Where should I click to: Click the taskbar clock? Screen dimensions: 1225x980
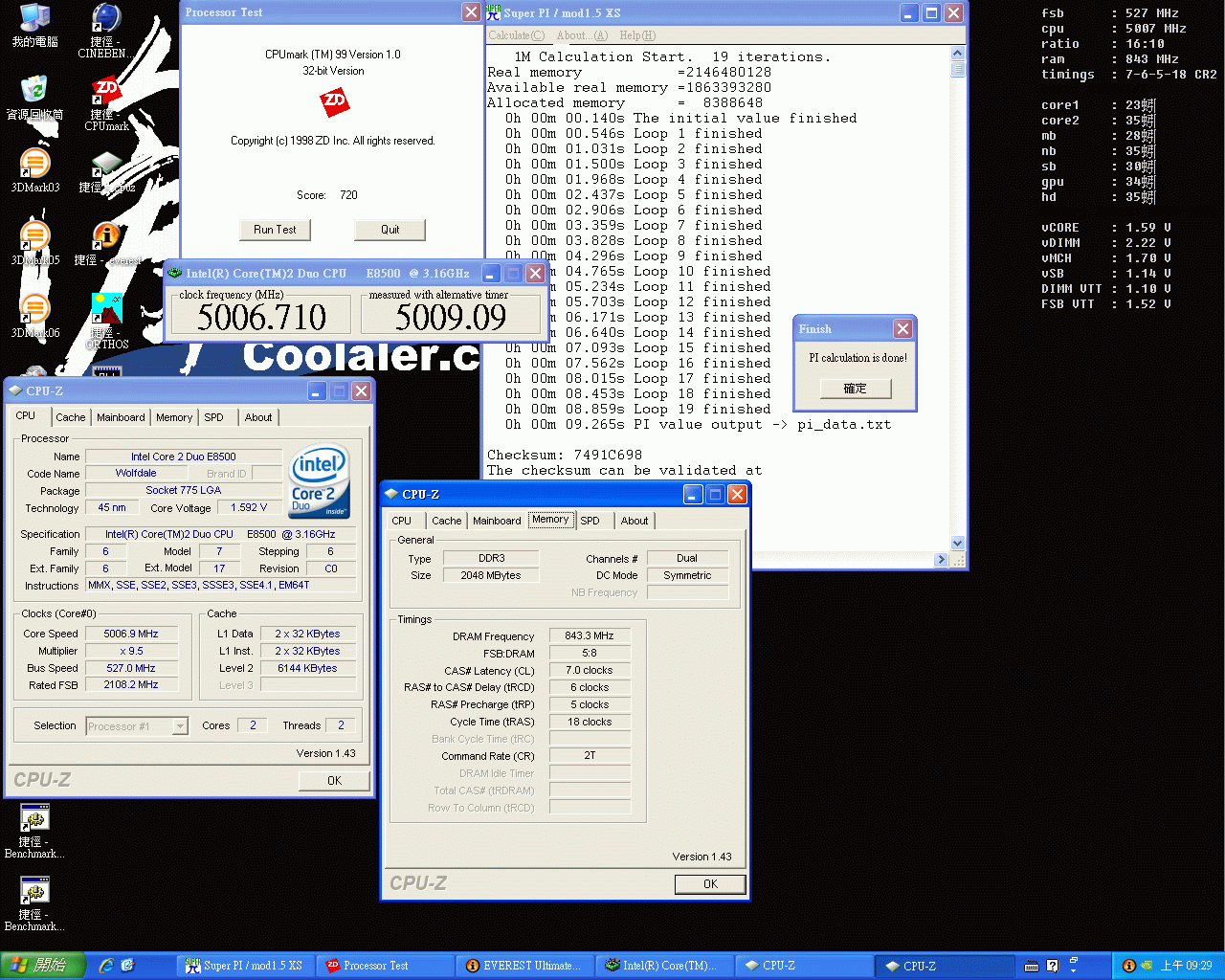tap(1186, 966)
